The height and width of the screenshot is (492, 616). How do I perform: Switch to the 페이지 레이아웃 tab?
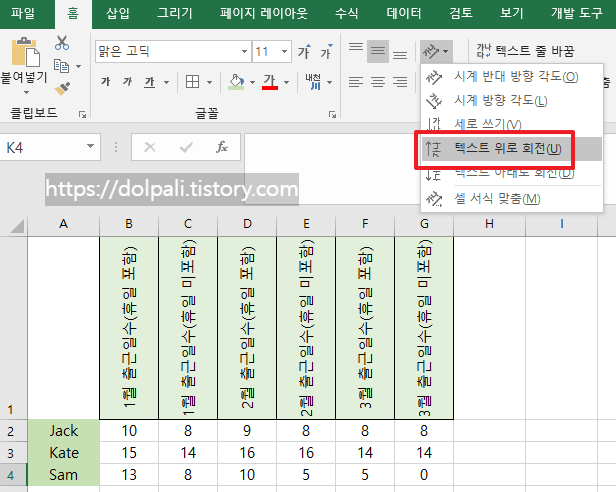pos(264,13)
